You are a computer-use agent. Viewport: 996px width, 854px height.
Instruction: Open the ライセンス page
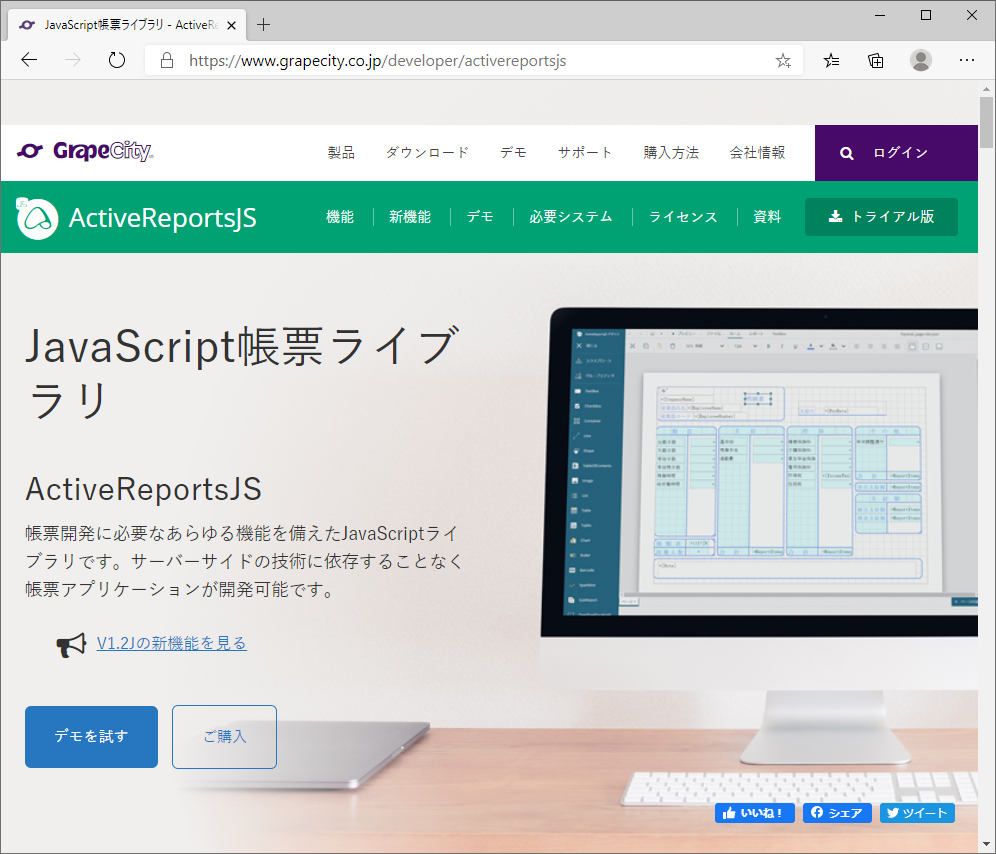click(683, 217)
